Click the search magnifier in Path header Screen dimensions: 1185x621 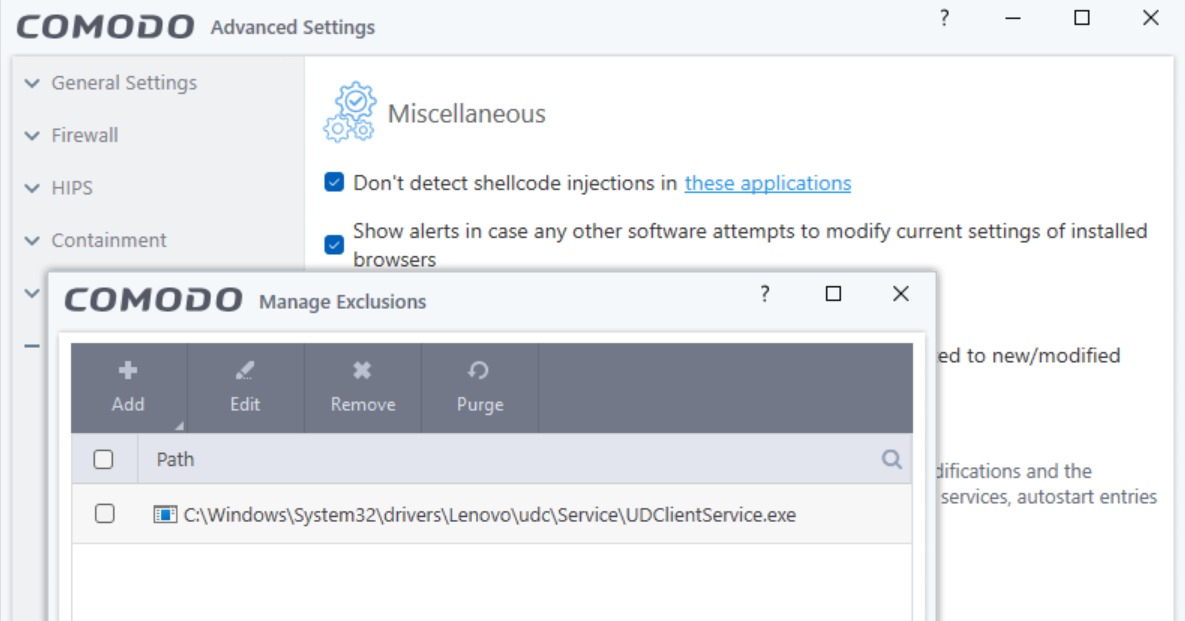click(891, 460)
